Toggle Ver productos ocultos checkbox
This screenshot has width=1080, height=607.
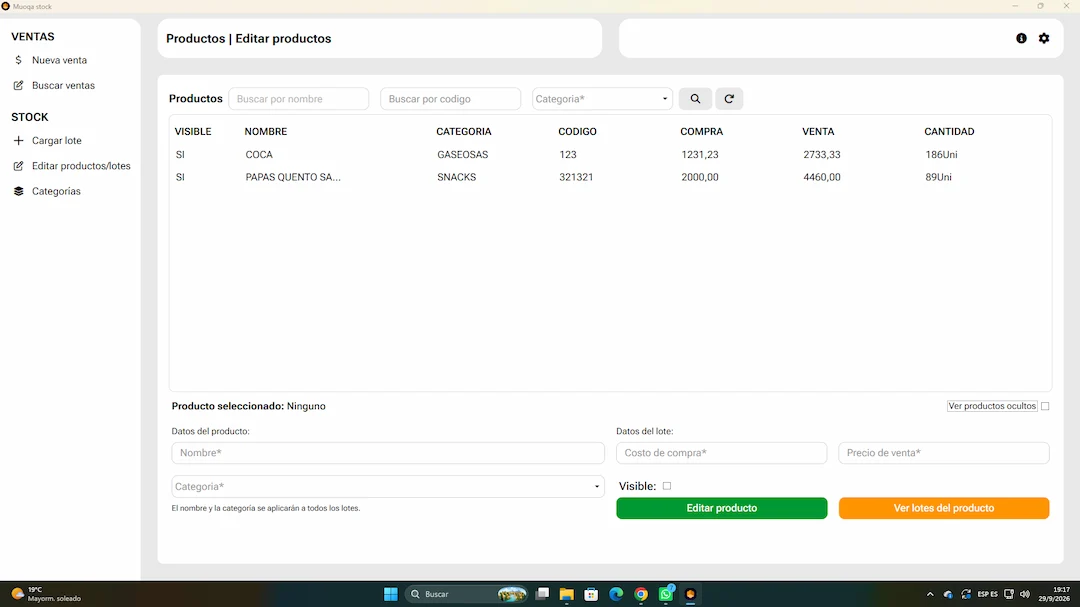tap(1045, 407)
